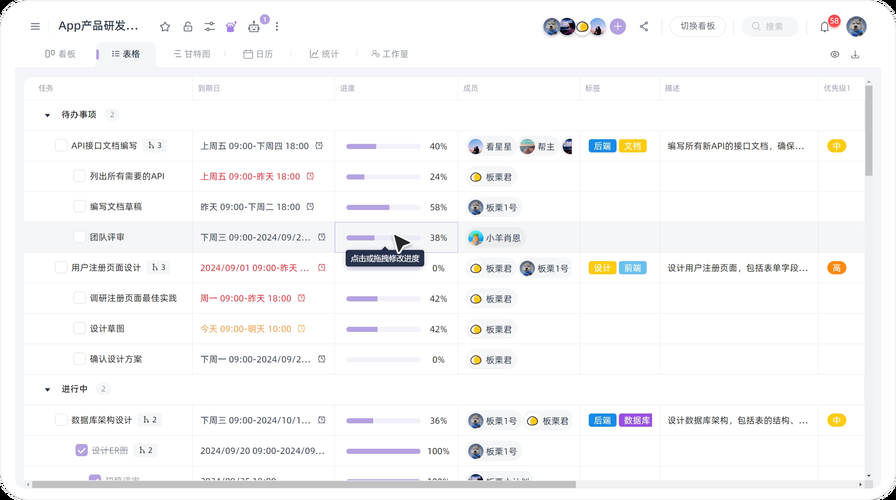896x500 pixels.
Task: Open the notifications bell
Action: [824, 27]
